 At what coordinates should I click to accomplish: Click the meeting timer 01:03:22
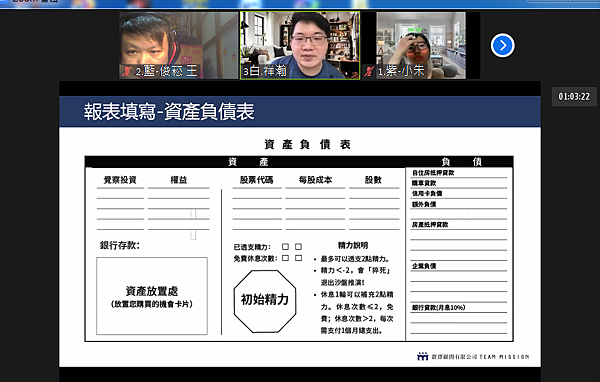point(574,96)
